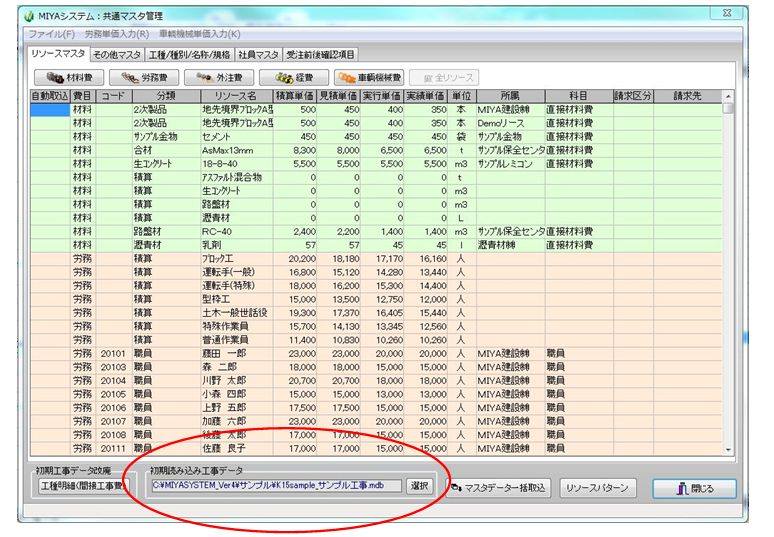Select the 上野 五郎 employee row
This screenshot has width=774, height=537.
pos(376,408)
